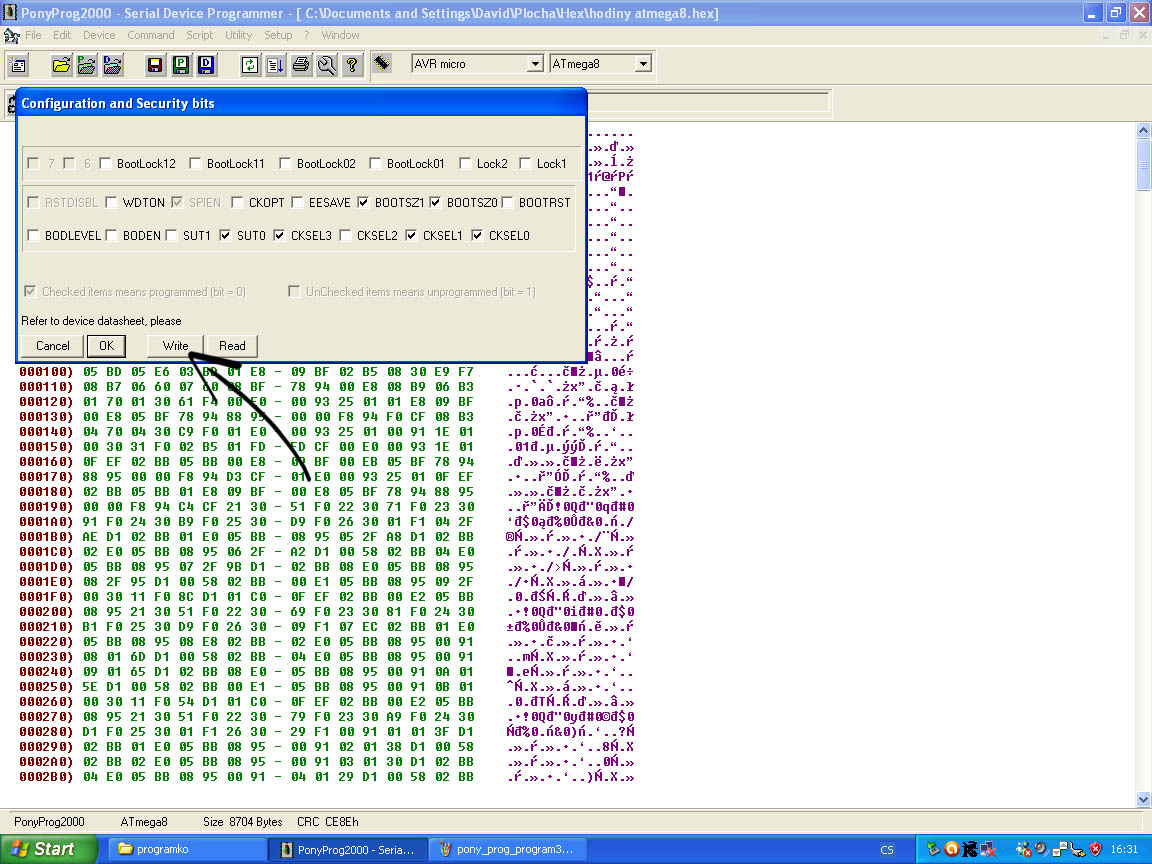This screenshot has width=1152, height=864.
Task: Uncheck the CKSEL1 checkbox
Action: pos(411,235)
